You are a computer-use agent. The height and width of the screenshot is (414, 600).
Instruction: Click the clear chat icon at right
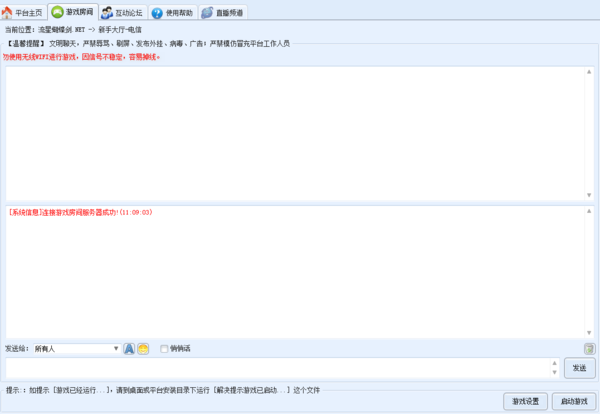click(x=589, y=349)
